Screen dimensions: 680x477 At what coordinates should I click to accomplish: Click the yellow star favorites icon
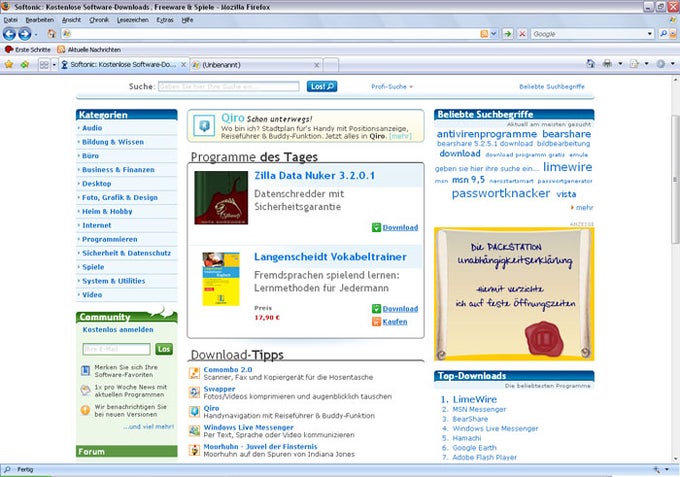[9, 65]
